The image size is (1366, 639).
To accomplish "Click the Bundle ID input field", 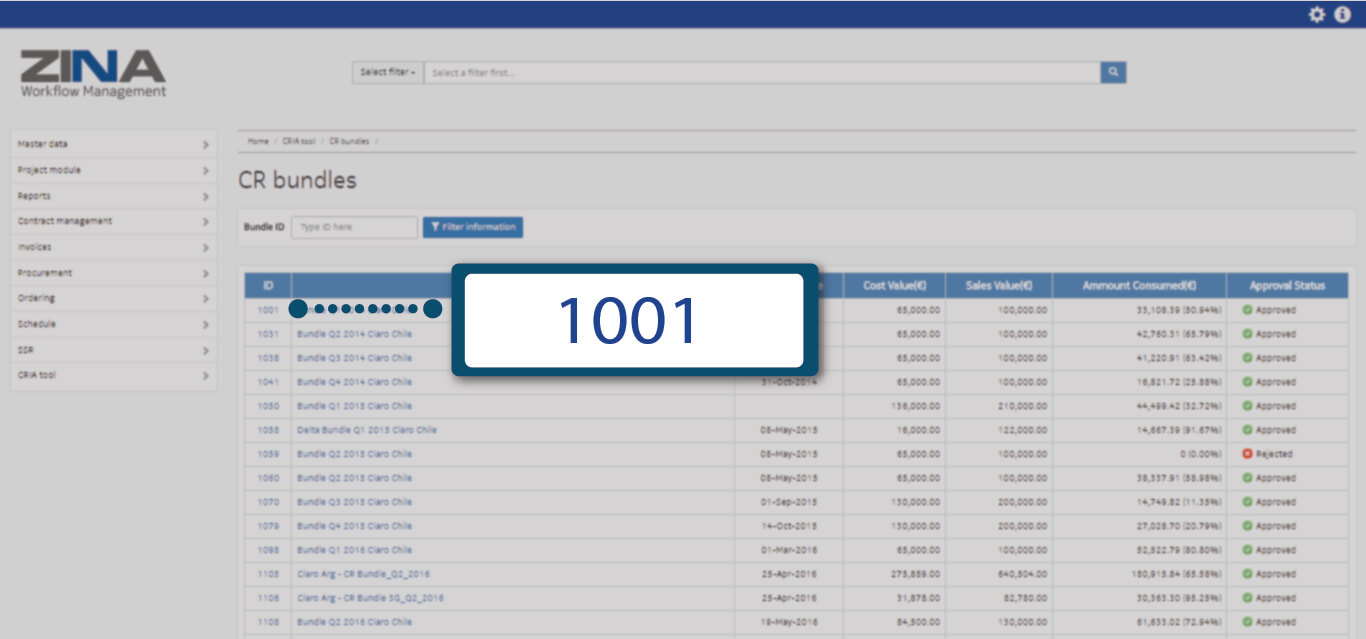I will pyautogui.click(x=354, y=227).
